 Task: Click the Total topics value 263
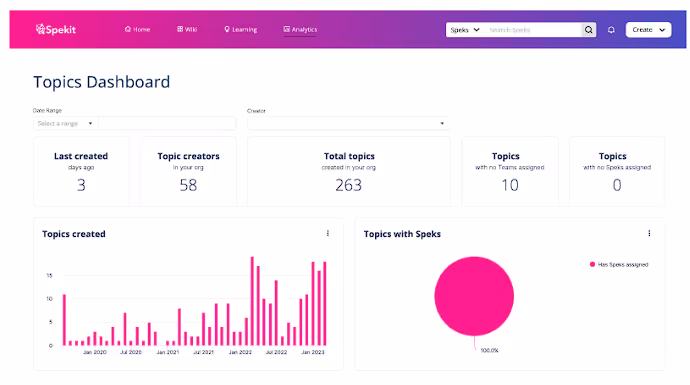tap(349, 185)
